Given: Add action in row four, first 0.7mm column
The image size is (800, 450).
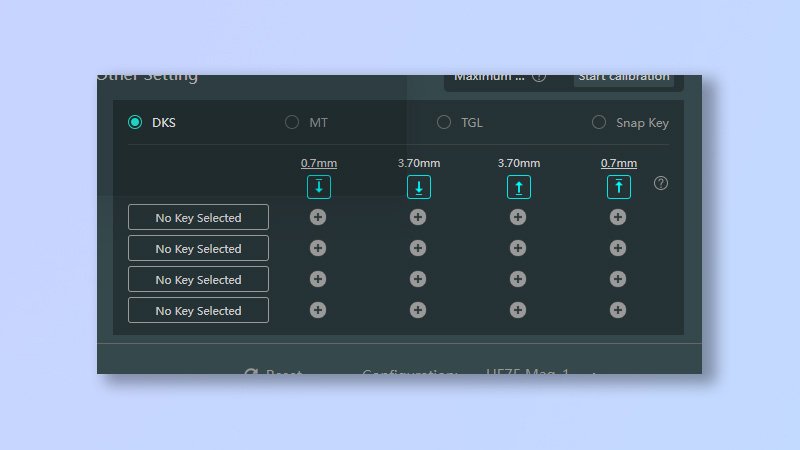Looking at the screenshot, I should (318, 310).
